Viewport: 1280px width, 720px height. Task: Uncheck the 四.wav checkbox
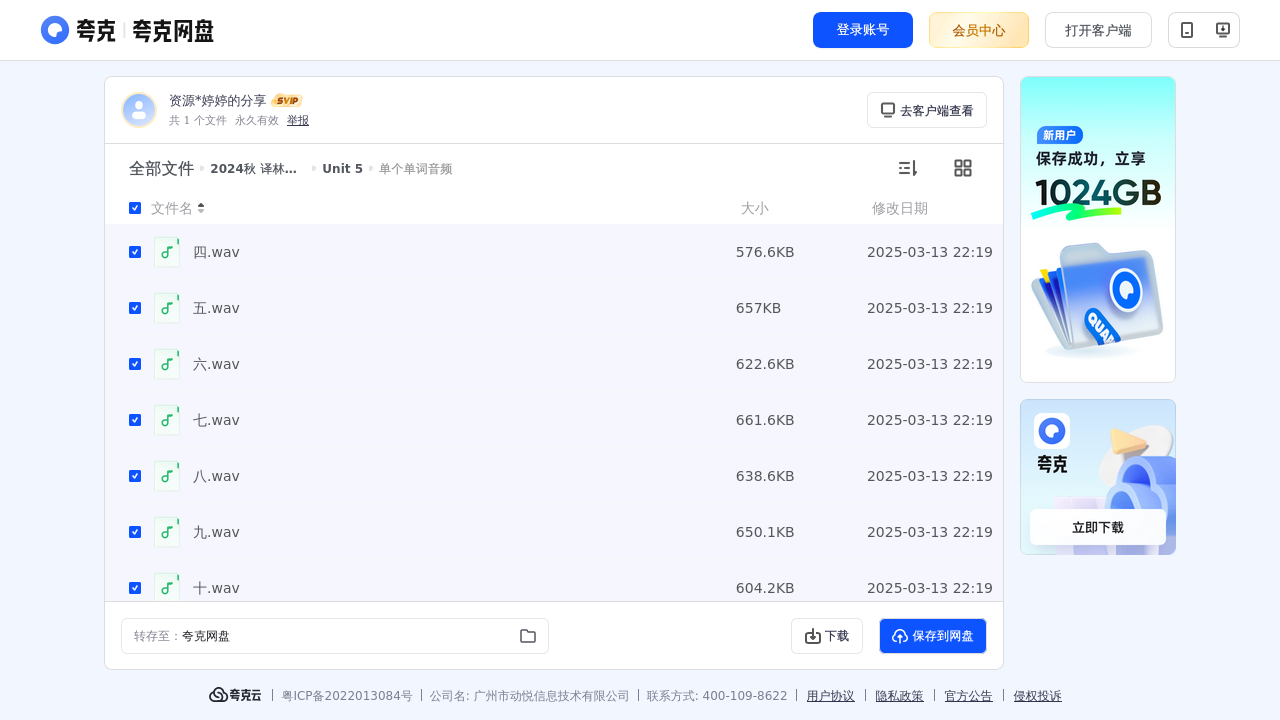(x=135, y=252)
